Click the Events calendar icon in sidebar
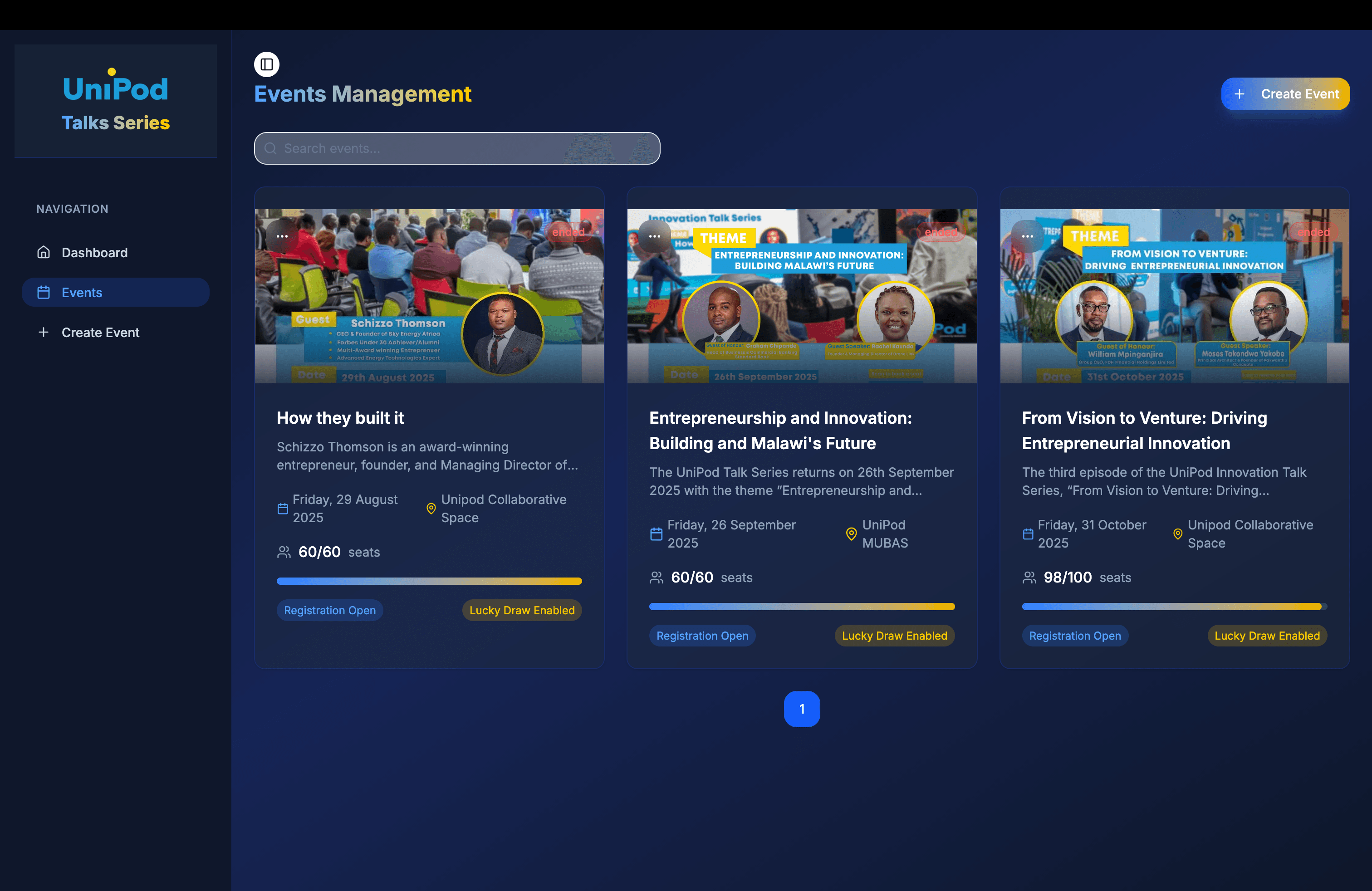 tap(43, 293)
